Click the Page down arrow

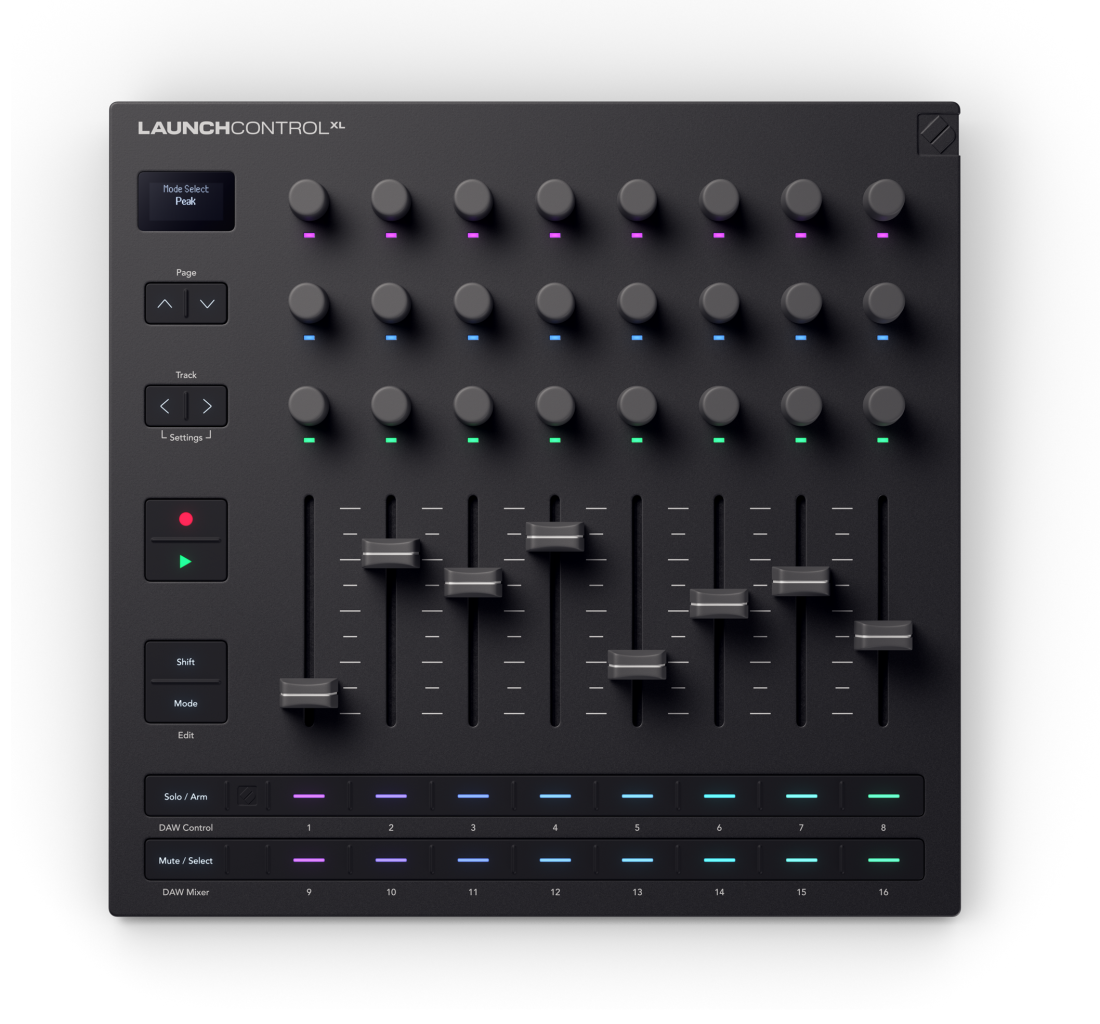tap(207, 304)
